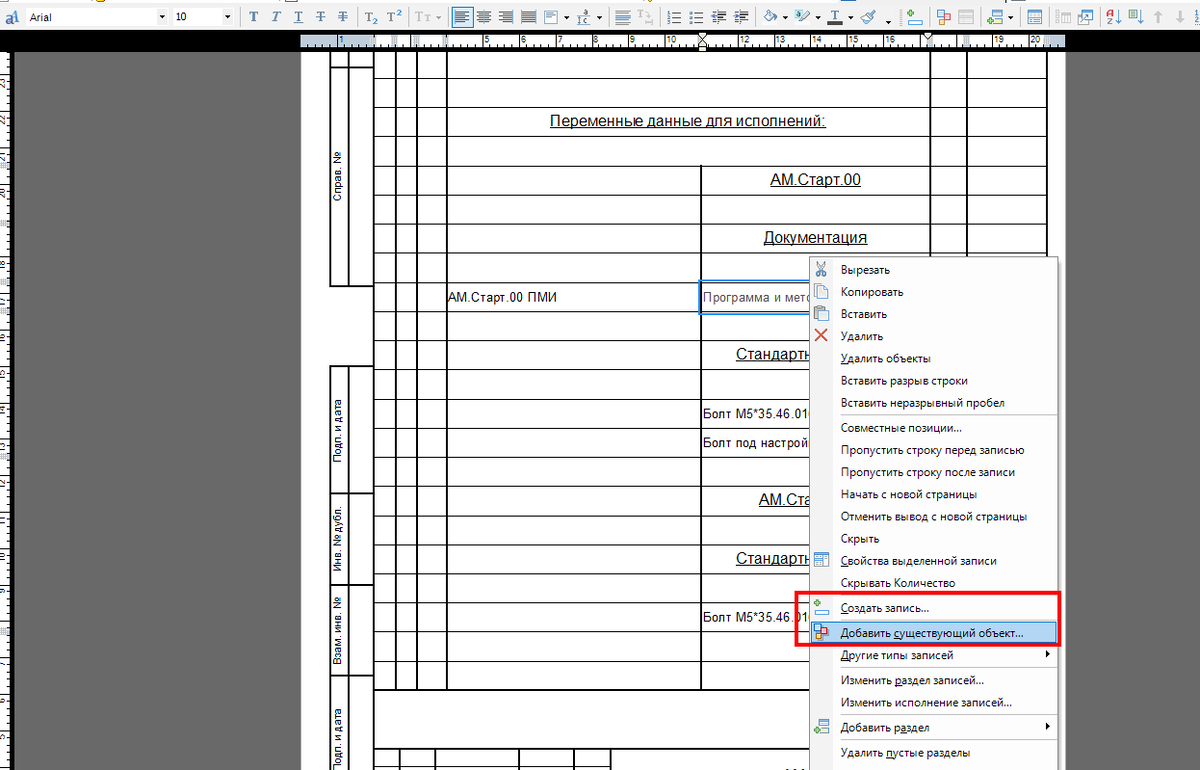Screen dimensions: 1200x770
Task: Click Переменные данные для исполнений heading
Action: [x=688, y=121]
